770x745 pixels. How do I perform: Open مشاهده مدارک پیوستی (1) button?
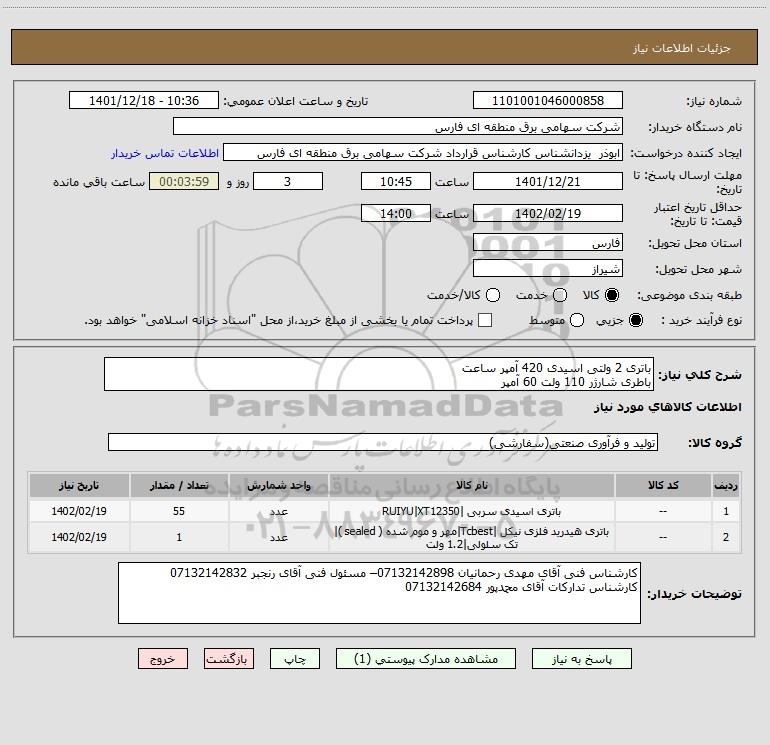[426, 659]
